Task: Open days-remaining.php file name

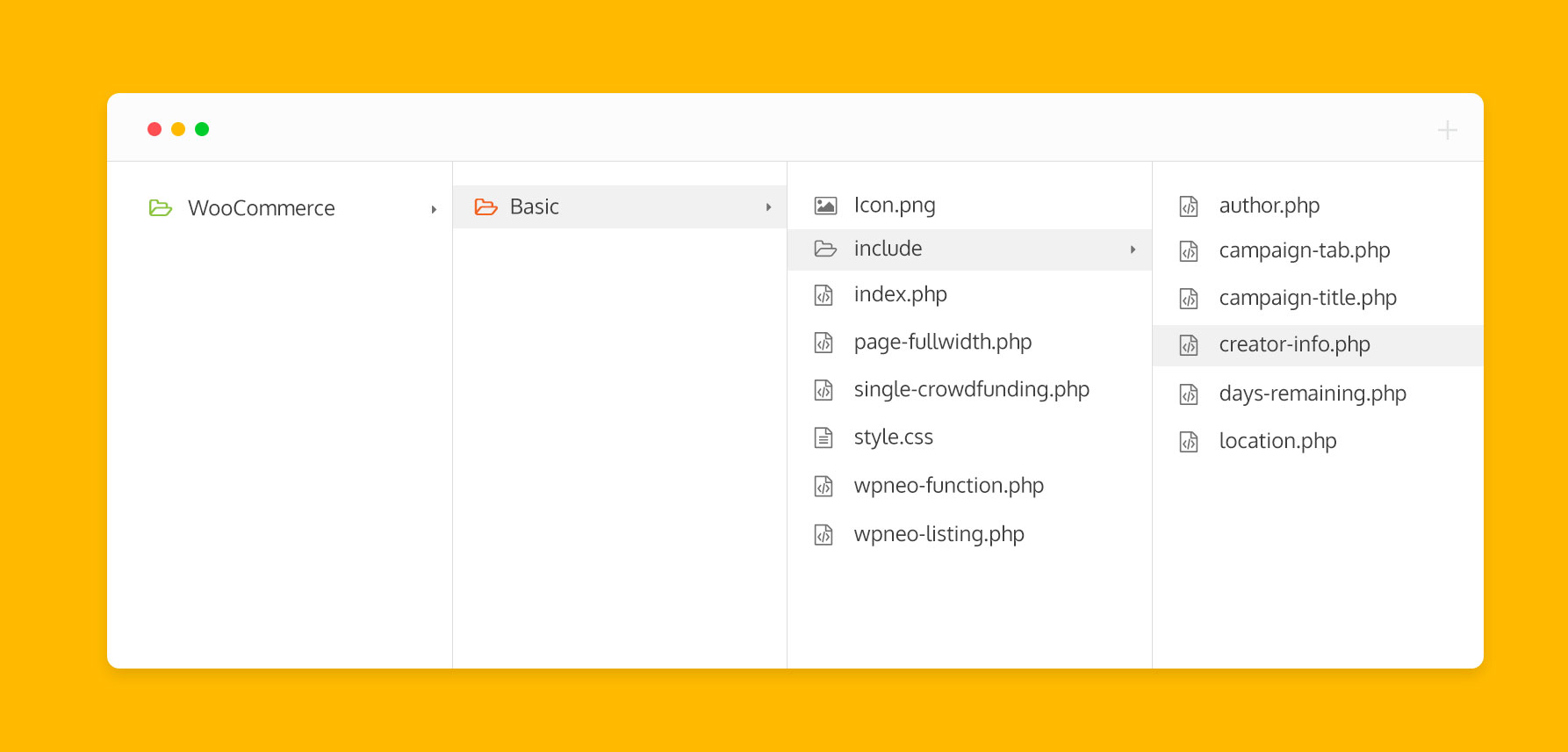Action: click(x=1313, y=394)
